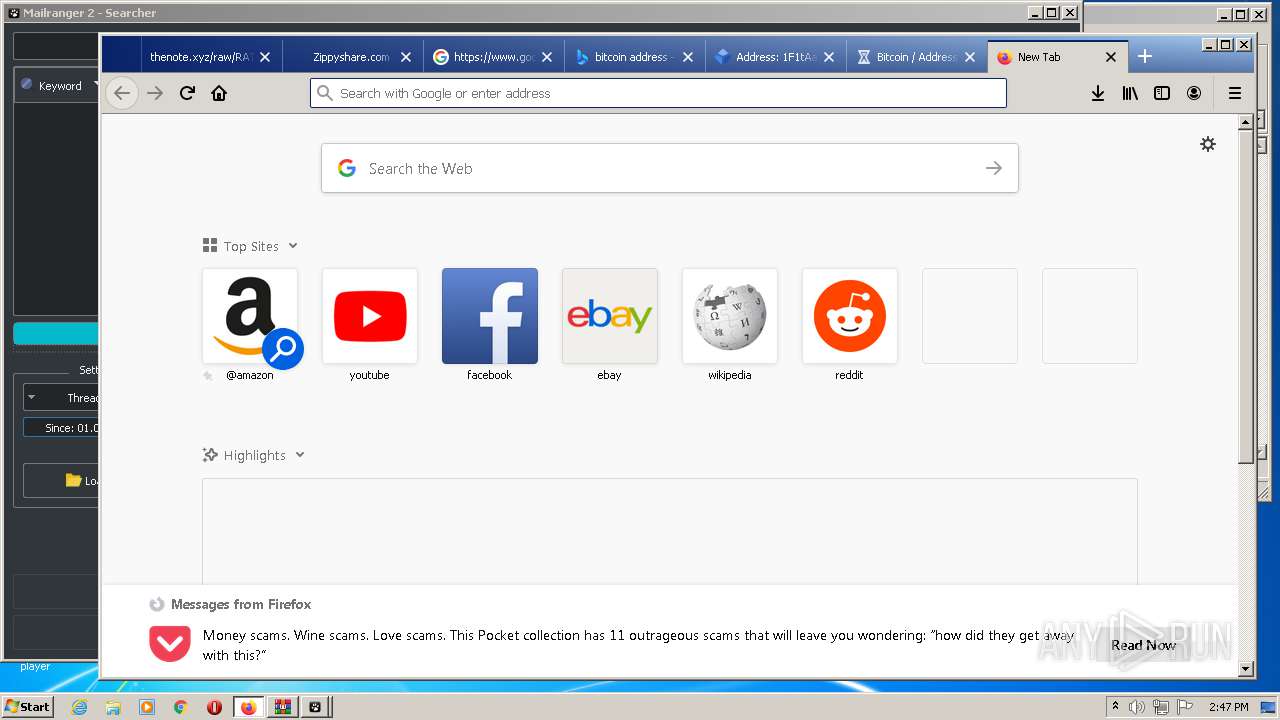Close the New Tab tab
Viewport: 1280px width, 720px height.
(1111, 57)
